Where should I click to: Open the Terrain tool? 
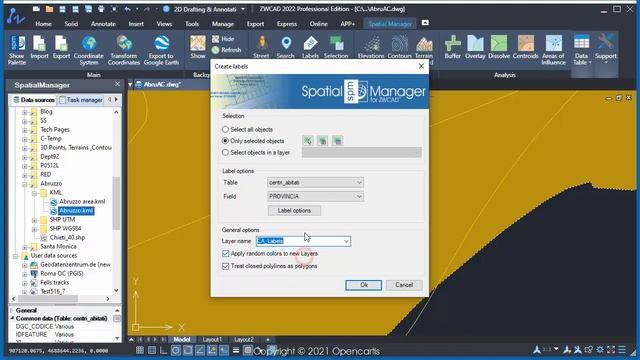[x=424, y=47]
